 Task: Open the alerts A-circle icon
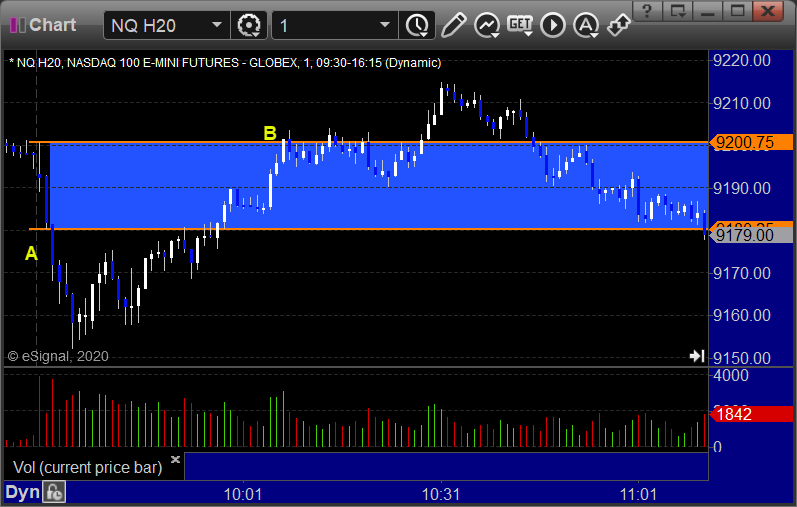586,25
